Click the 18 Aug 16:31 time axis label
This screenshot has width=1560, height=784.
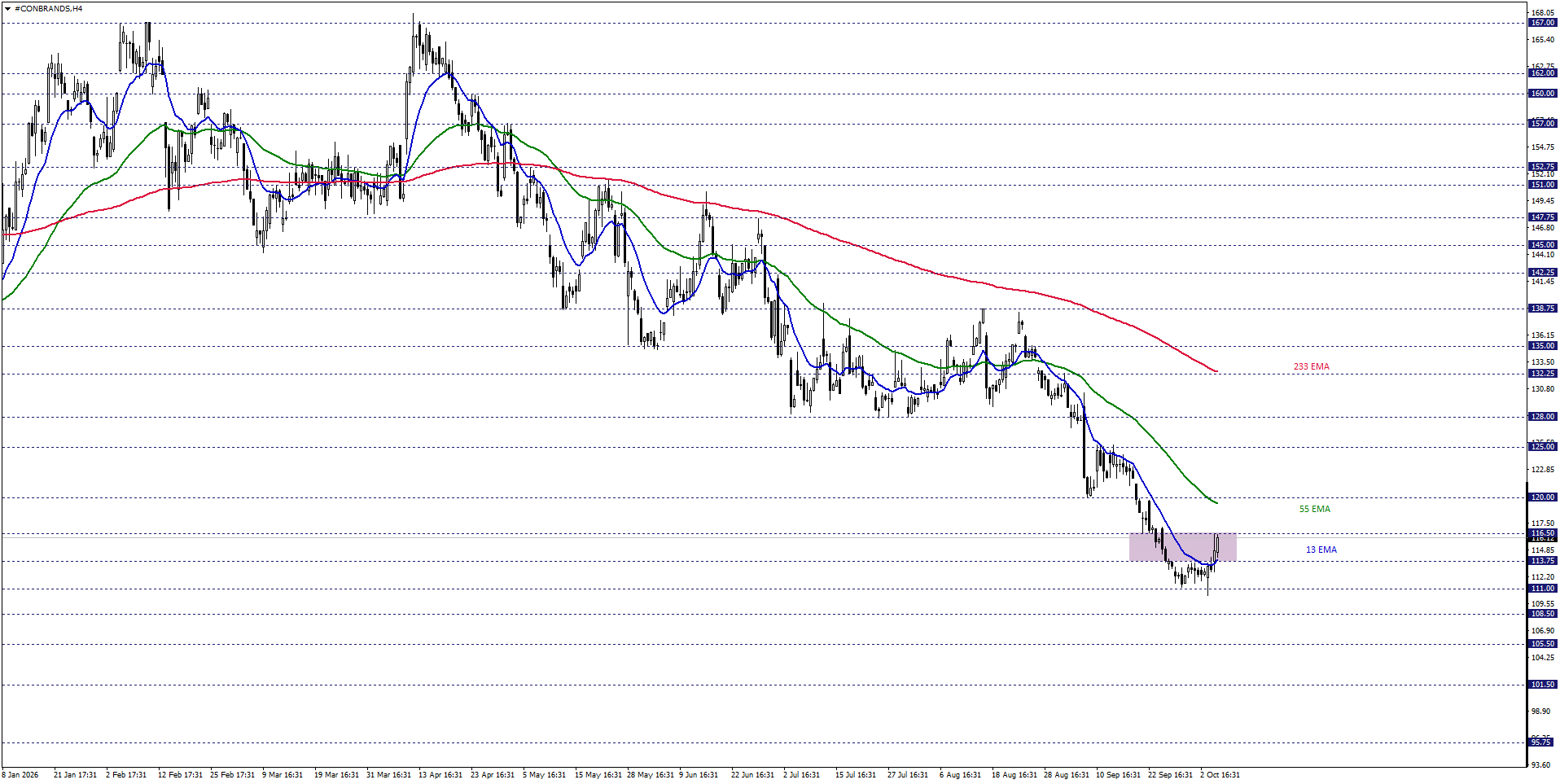(x=1014, y=775)
